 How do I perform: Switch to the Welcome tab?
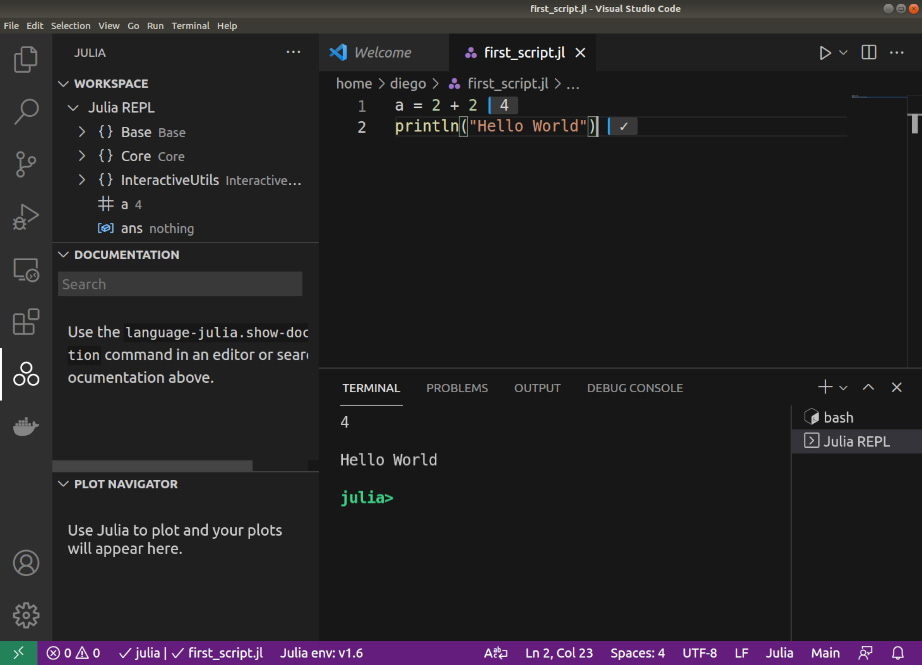(383, 52)
